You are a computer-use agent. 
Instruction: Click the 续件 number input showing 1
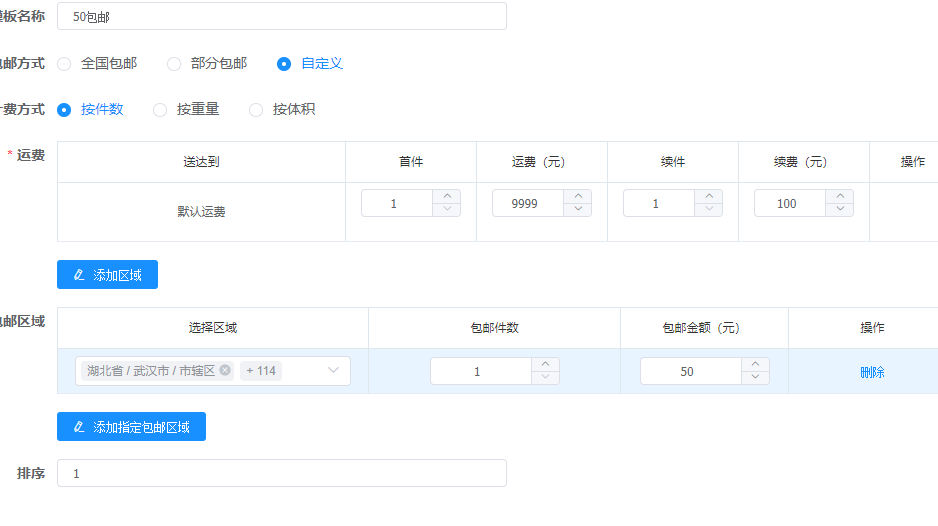pos(659,203)
